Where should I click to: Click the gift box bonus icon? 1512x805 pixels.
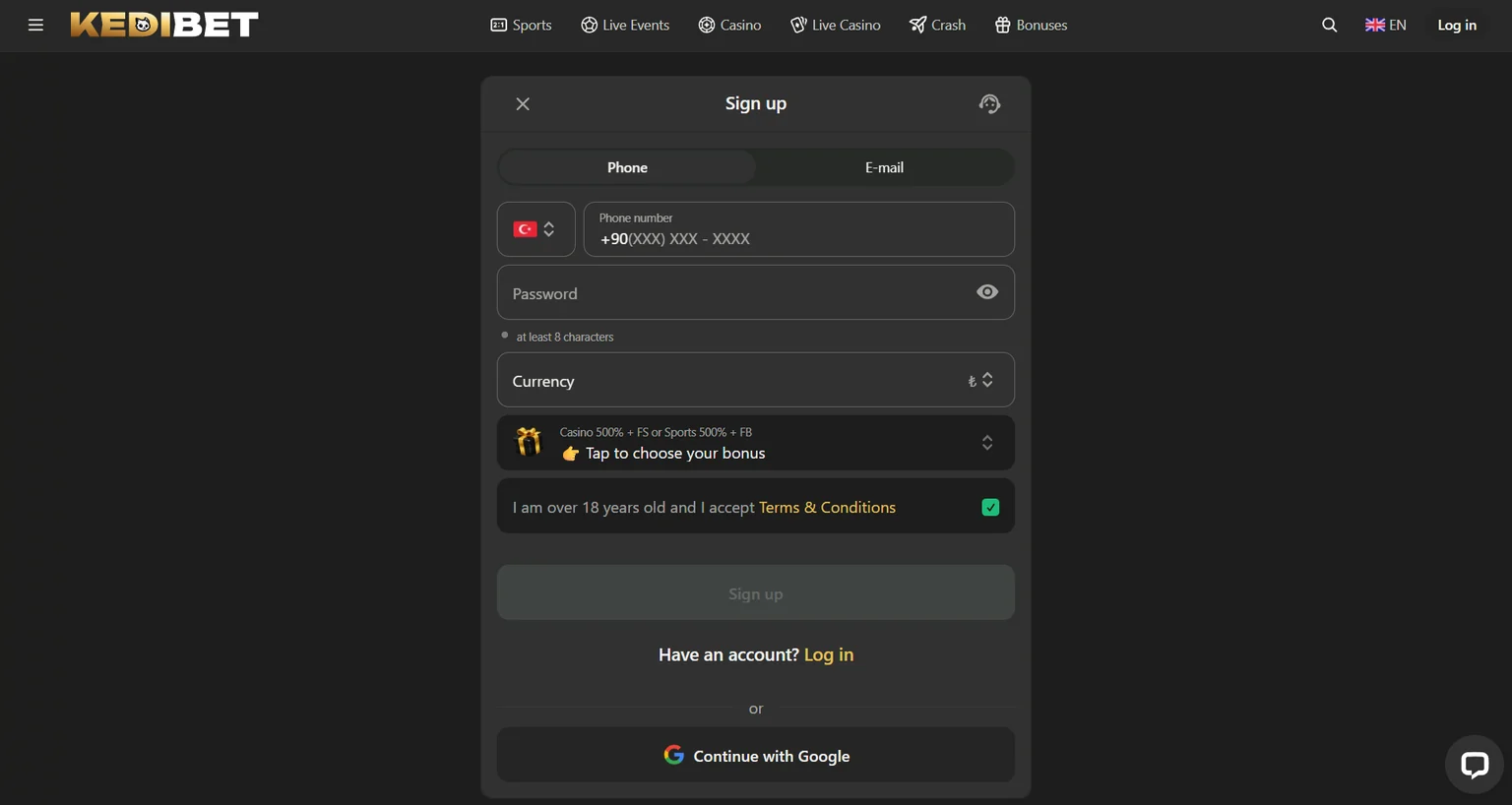click(529, 442)
